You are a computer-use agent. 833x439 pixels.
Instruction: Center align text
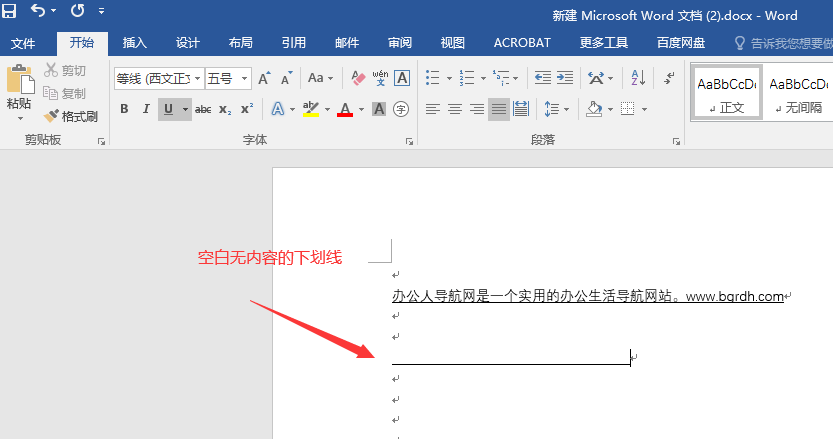tap(455, 109)
